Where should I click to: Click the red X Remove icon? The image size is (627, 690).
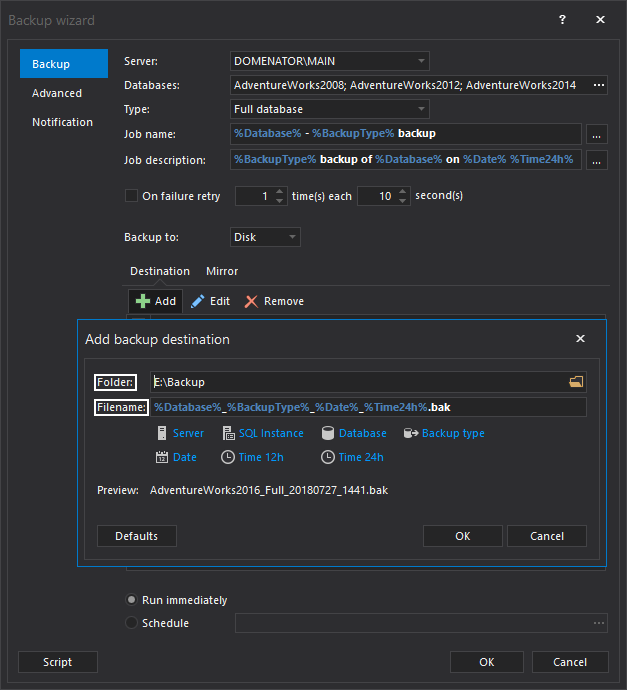click(x=251, y=301)
